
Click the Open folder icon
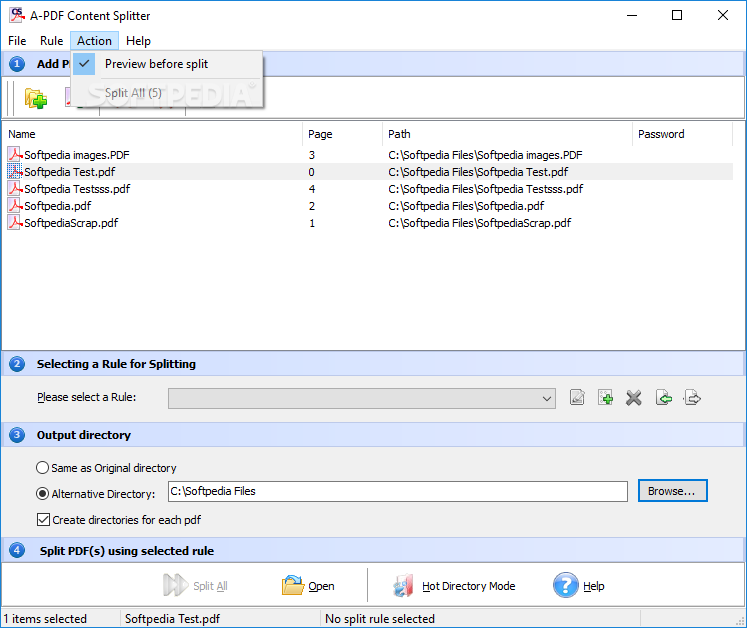click(293, 585)
